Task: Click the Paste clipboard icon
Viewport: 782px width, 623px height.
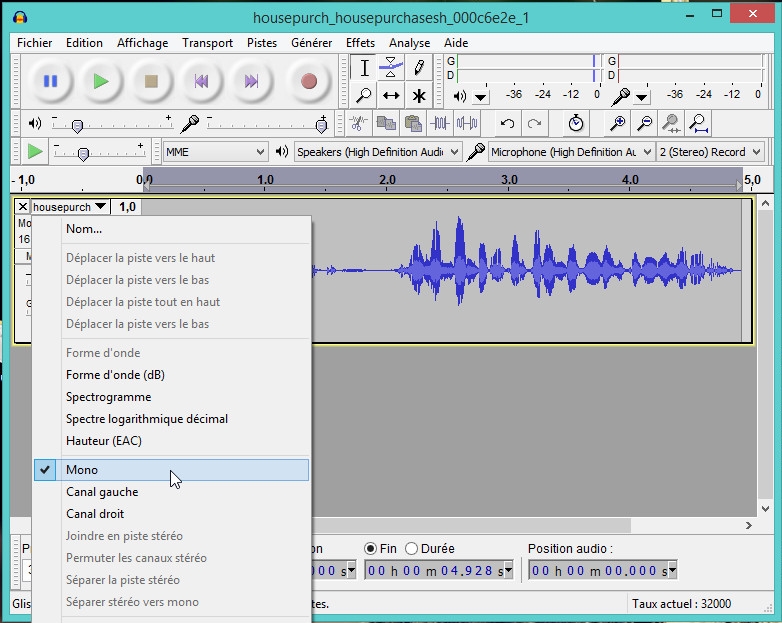Action: [413, 123]
